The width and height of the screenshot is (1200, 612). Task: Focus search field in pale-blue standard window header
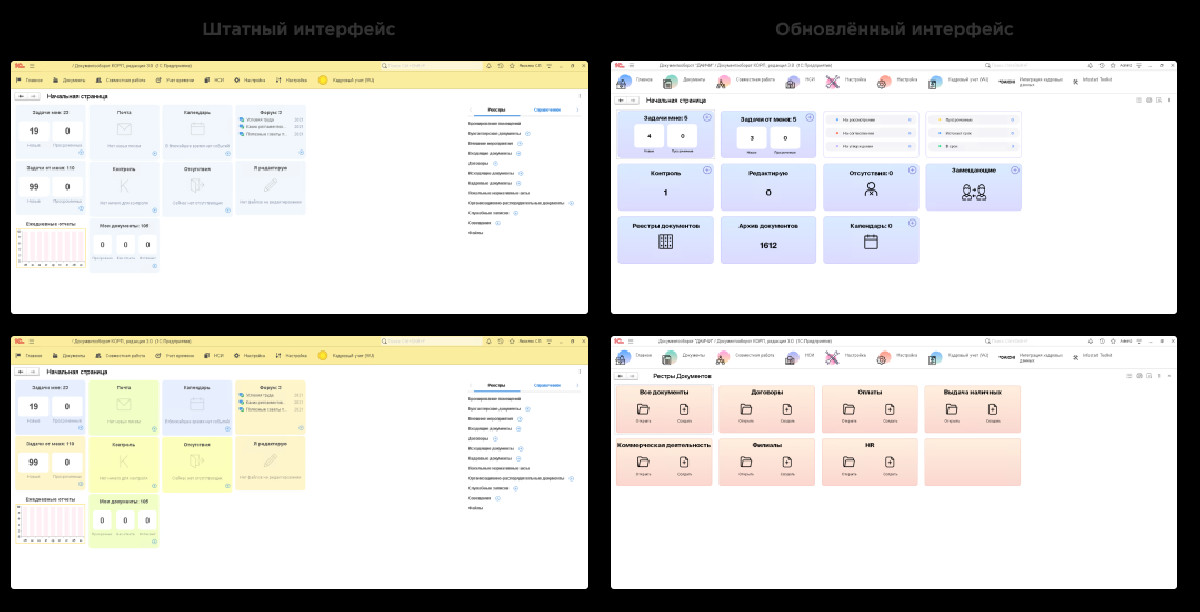click(x=433, y=65)
